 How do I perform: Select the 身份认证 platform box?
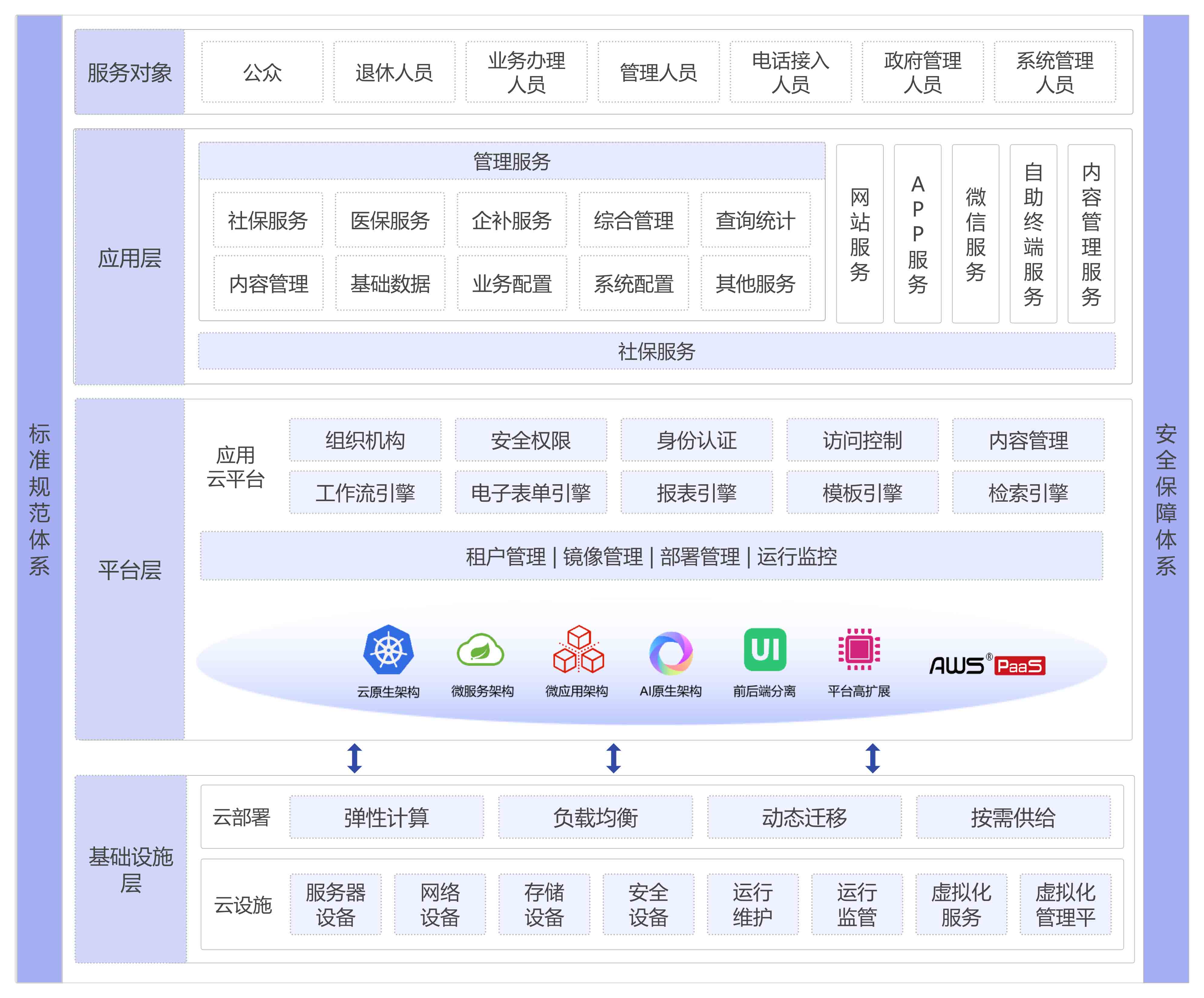click(697, 440)
